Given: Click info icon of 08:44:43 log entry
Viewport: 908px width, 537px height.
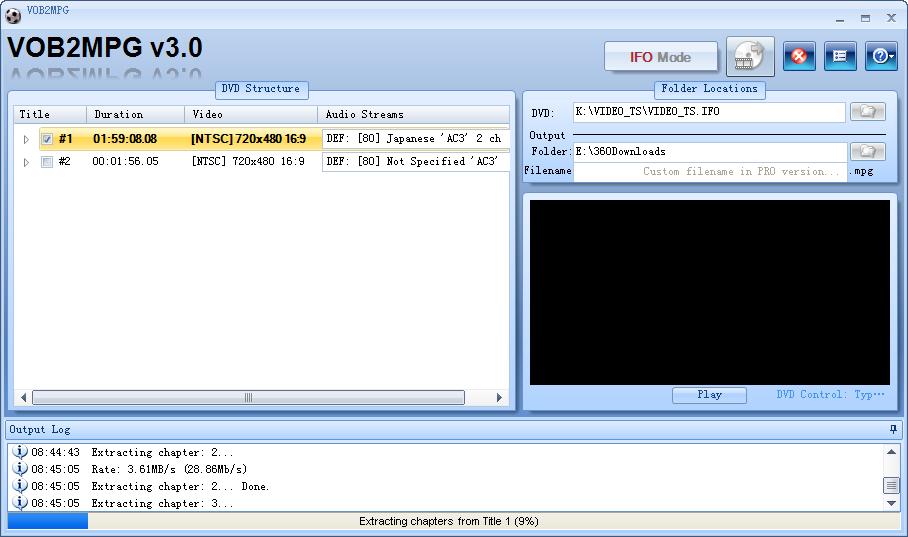Looking at the screenshot, I should 20,451.
